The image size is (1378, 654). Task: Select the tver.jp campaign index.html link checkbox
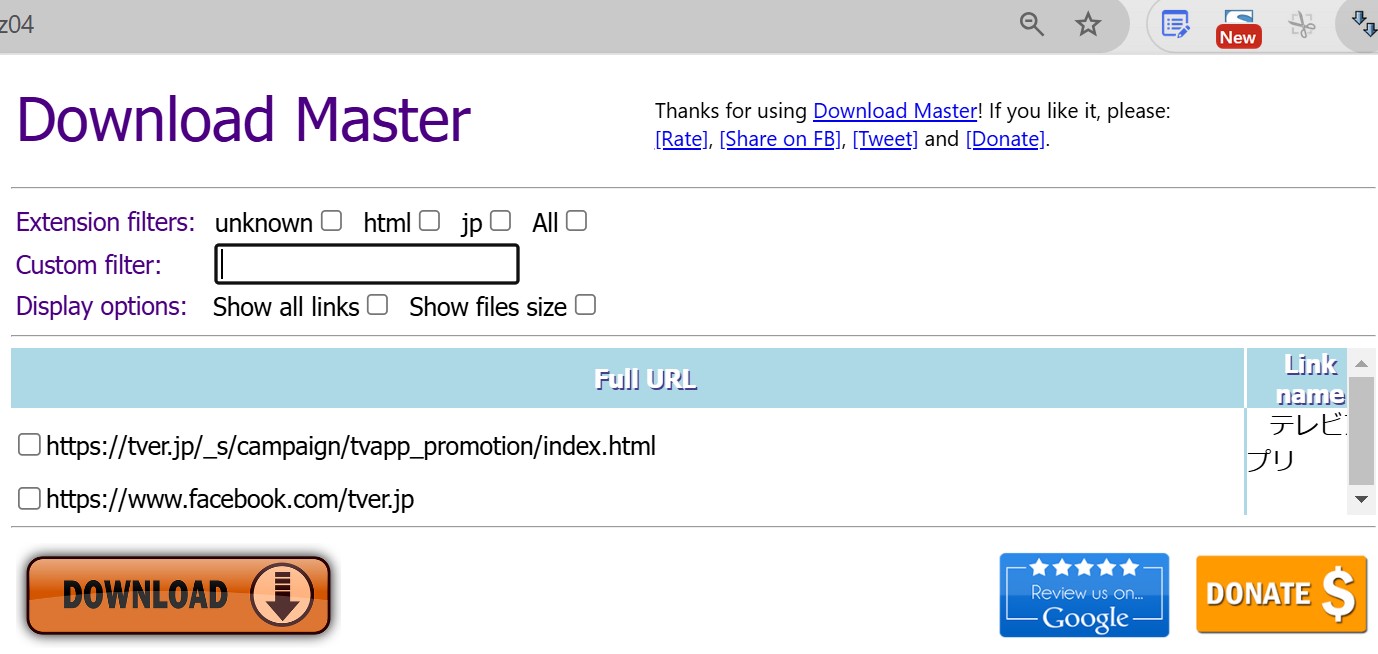point(29,445)
